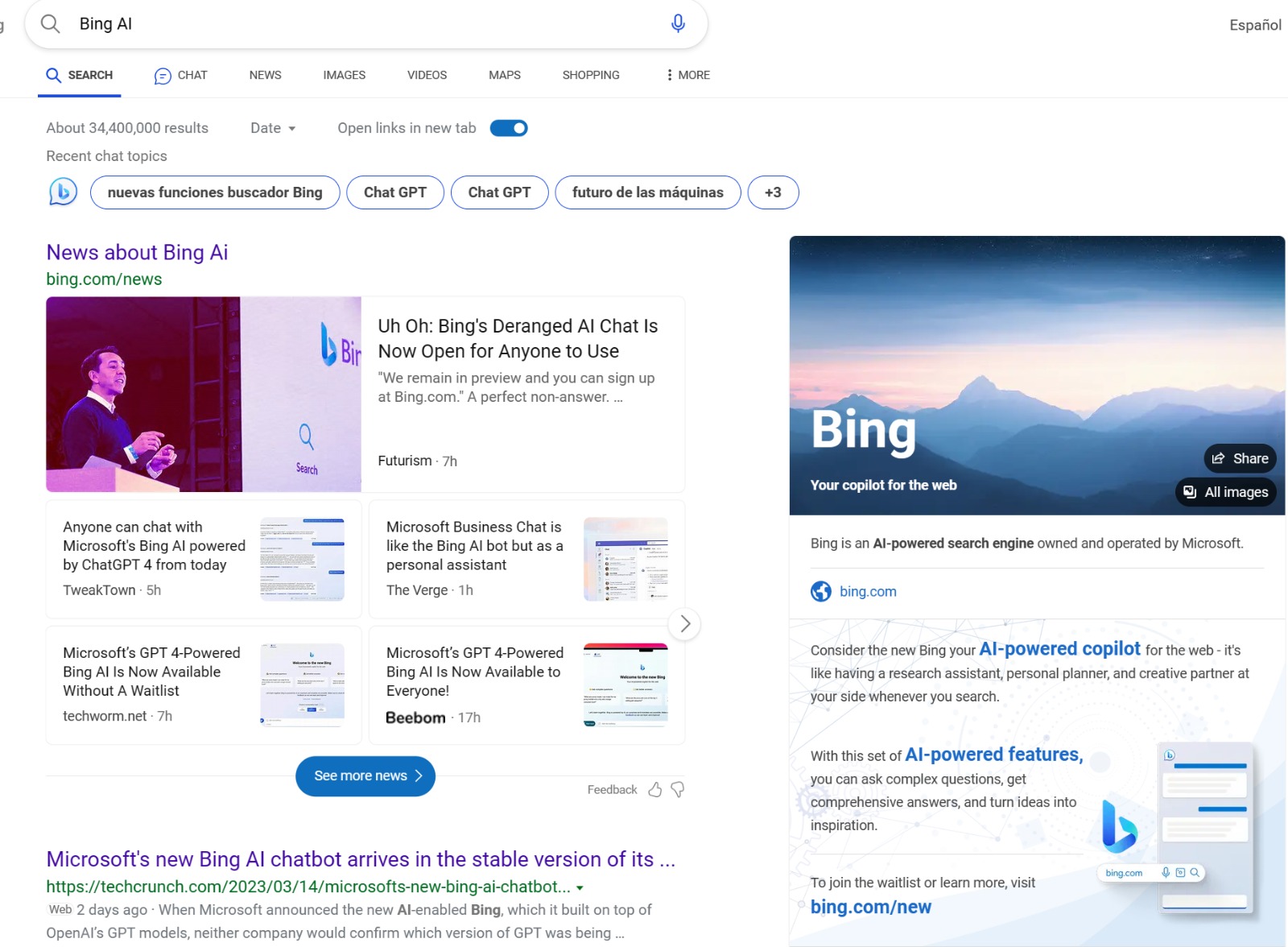
Task: Open the bing.com/new waitlist link
Action: pos(871,907)
